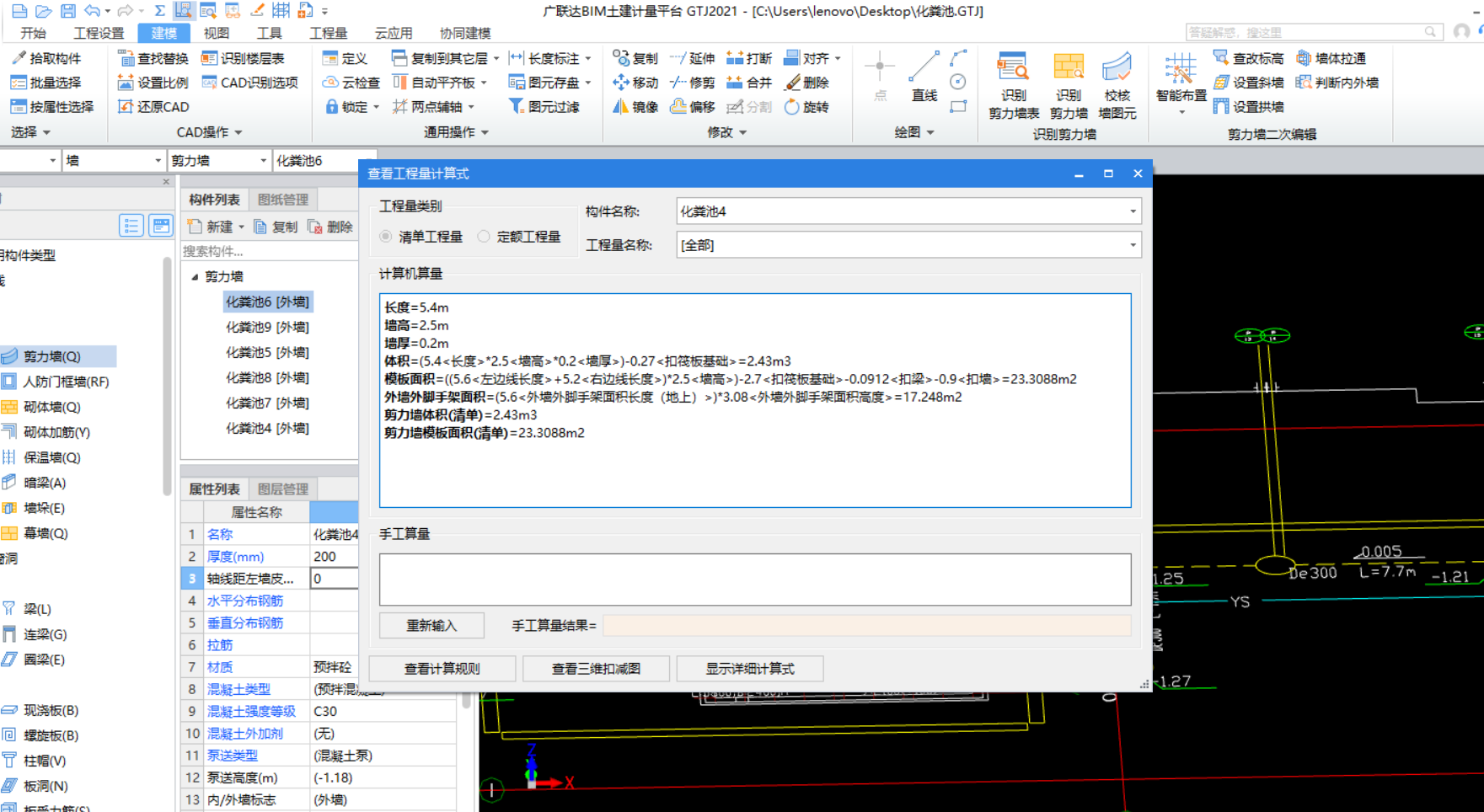Click 新建 in component list toolbar
This screenshot has width=1484, height=812.
pos(216,227)
